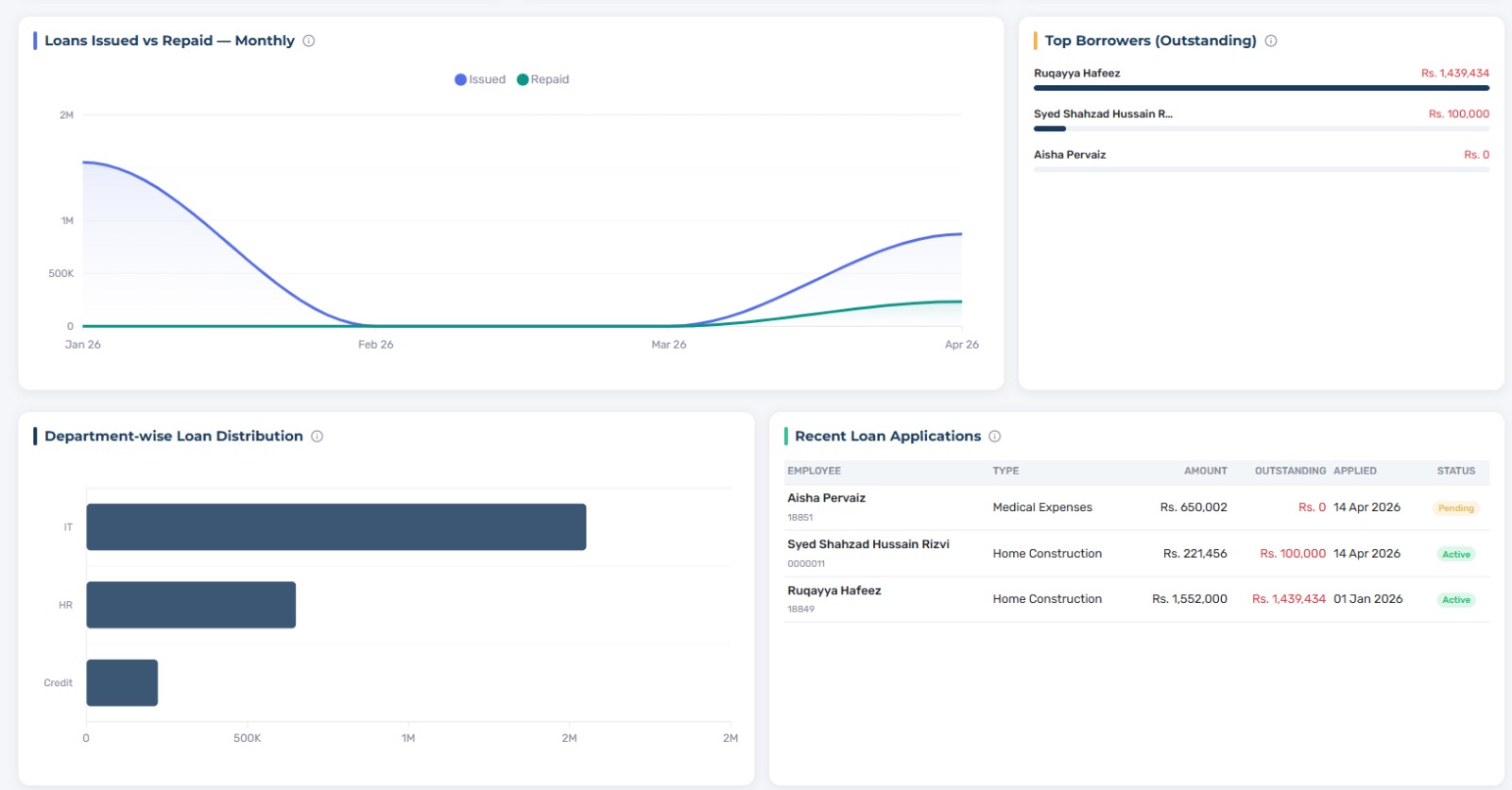
Task: Select the Credit department bar
Action: 122,682
